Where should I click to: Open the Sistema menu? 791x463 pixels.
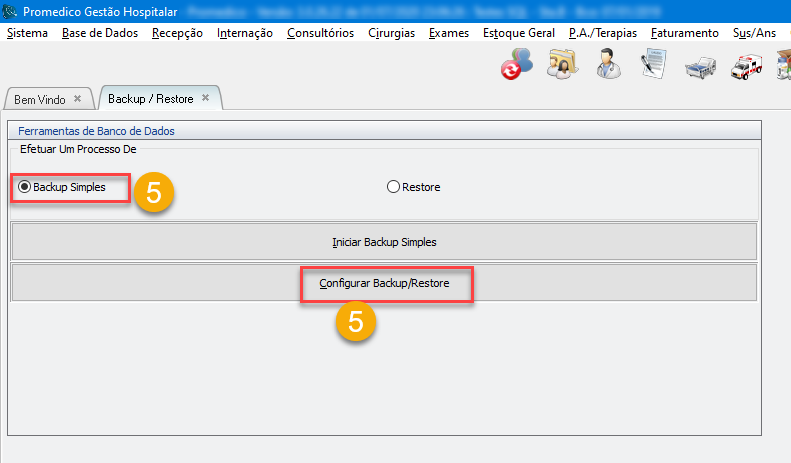point(27,33)
